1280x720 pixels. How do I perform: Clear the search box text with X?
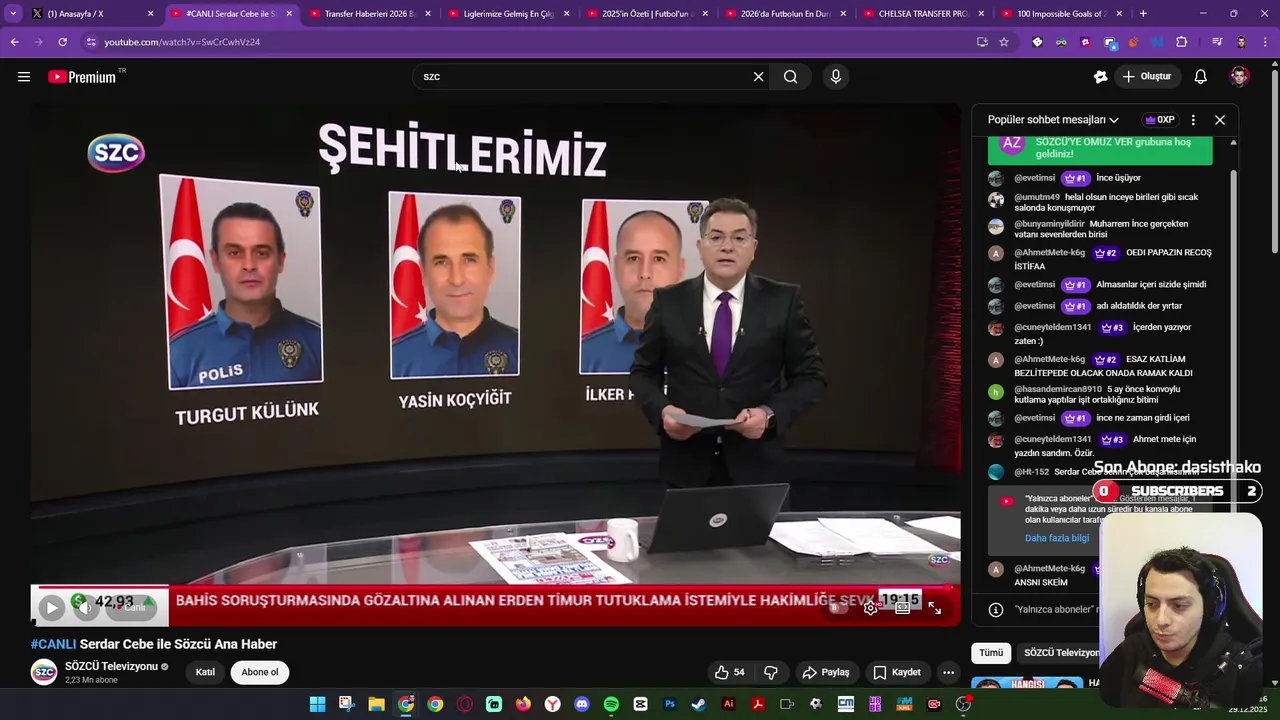758,77
